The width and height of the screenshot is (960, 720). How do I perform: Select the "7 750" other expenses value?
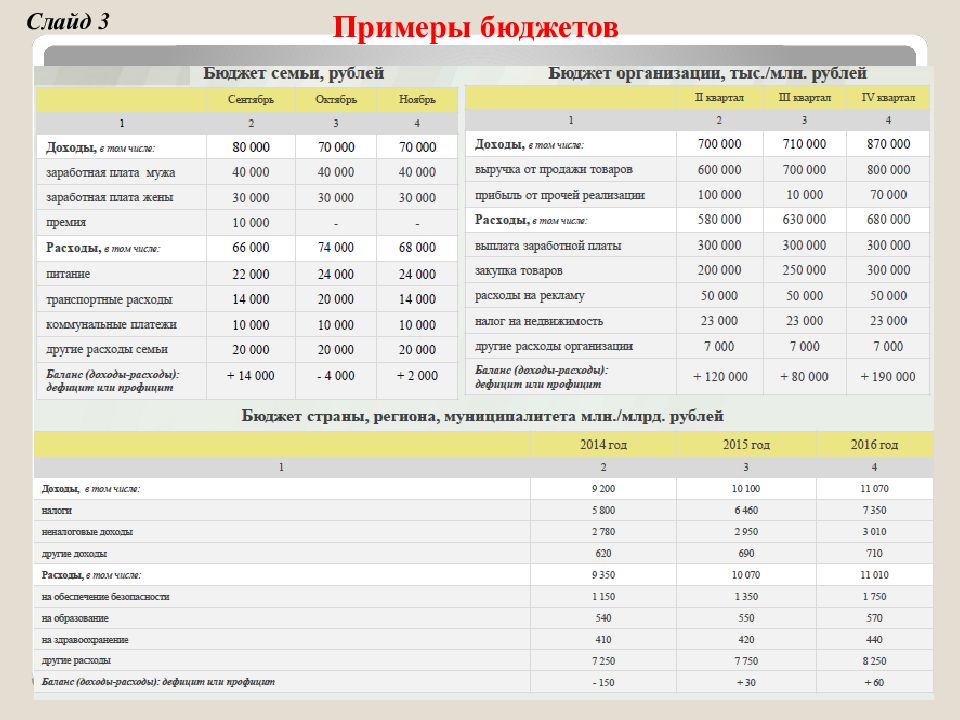coord(746,661)
